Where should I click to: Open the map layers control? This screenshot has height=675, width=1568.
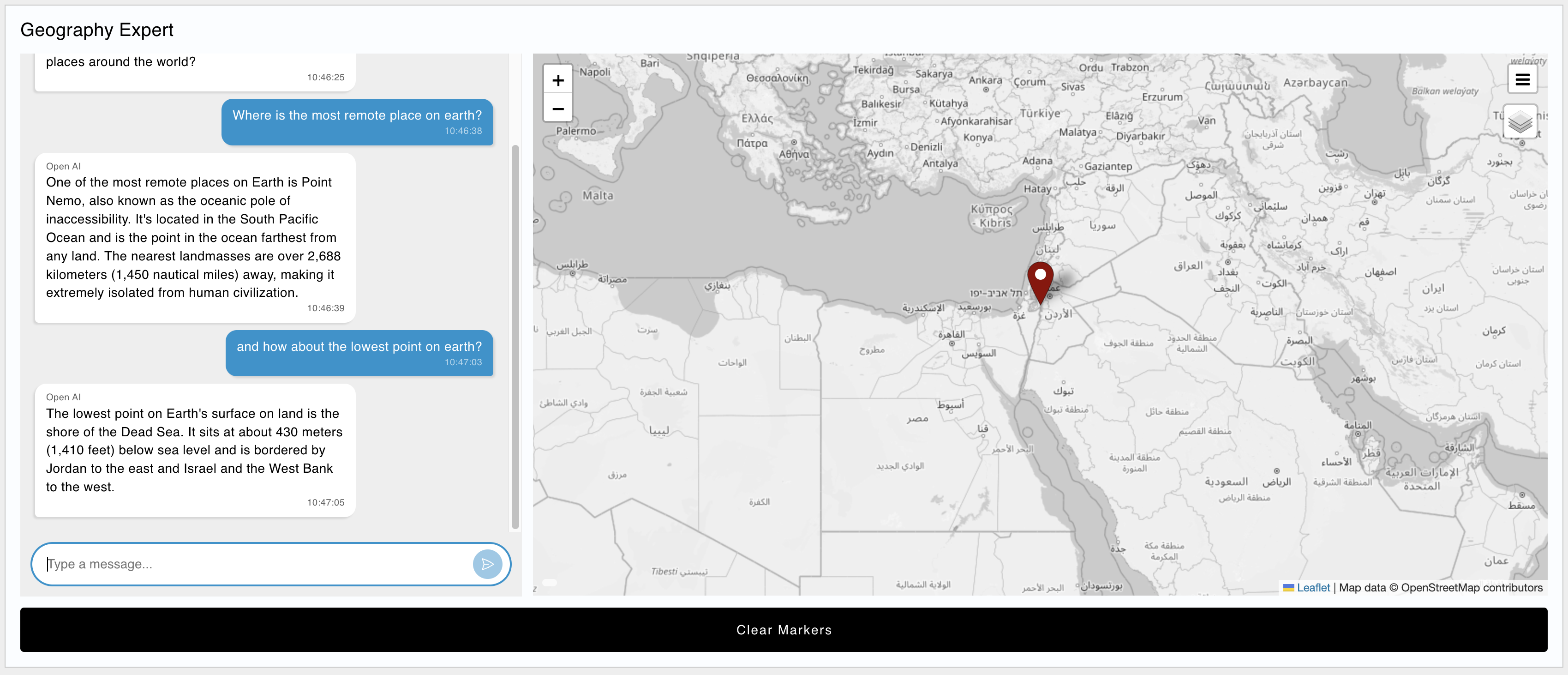click(1520, 122)
